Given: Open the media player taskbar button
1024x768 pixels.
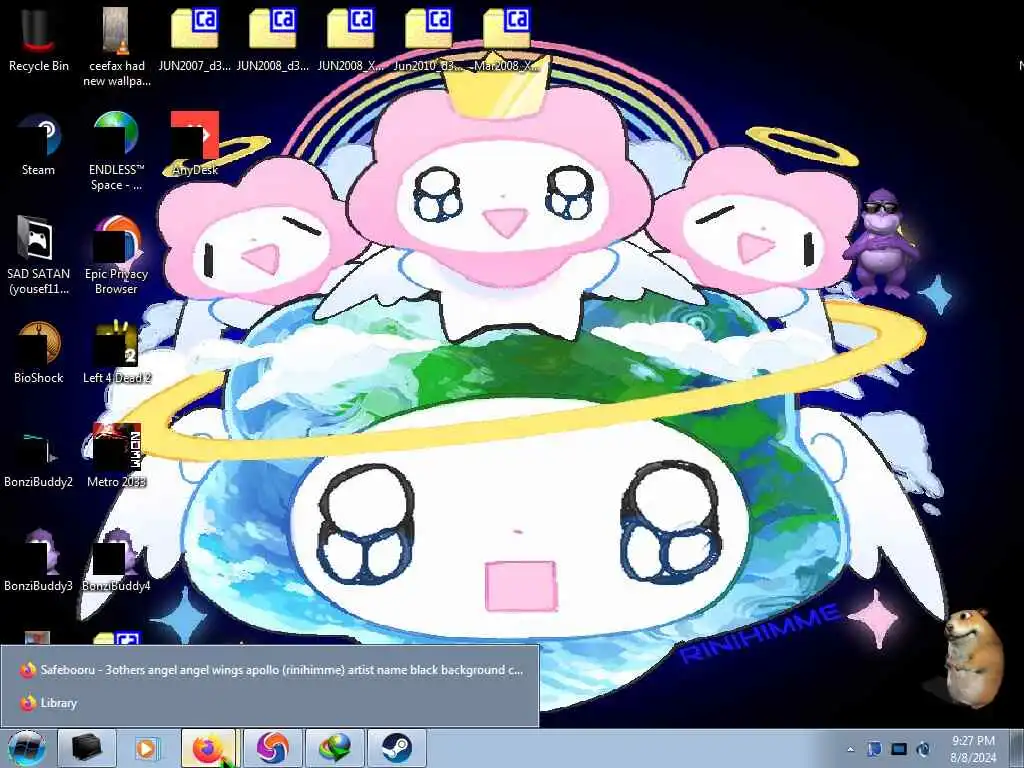Looking at the screenshot, I should click(148, 748).
